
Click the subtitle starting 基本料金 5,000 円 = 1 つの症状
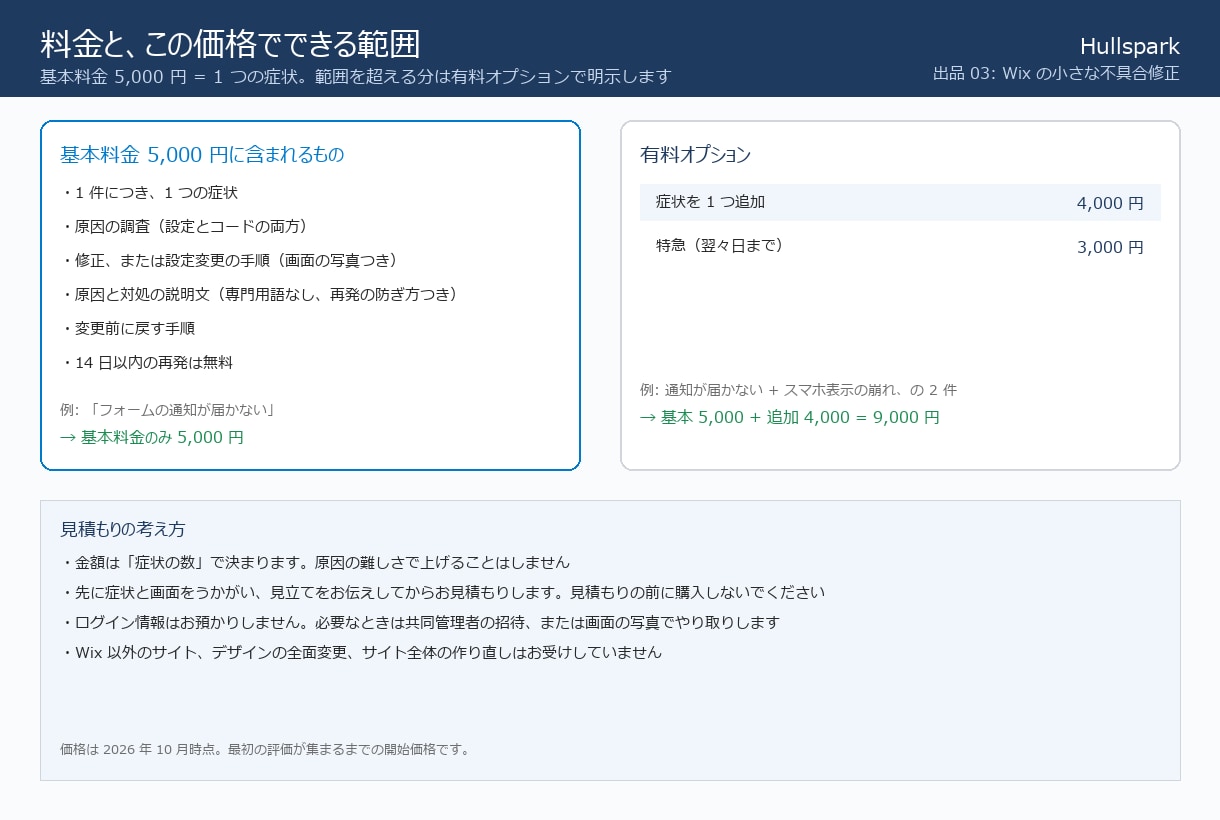click(355, 77)
